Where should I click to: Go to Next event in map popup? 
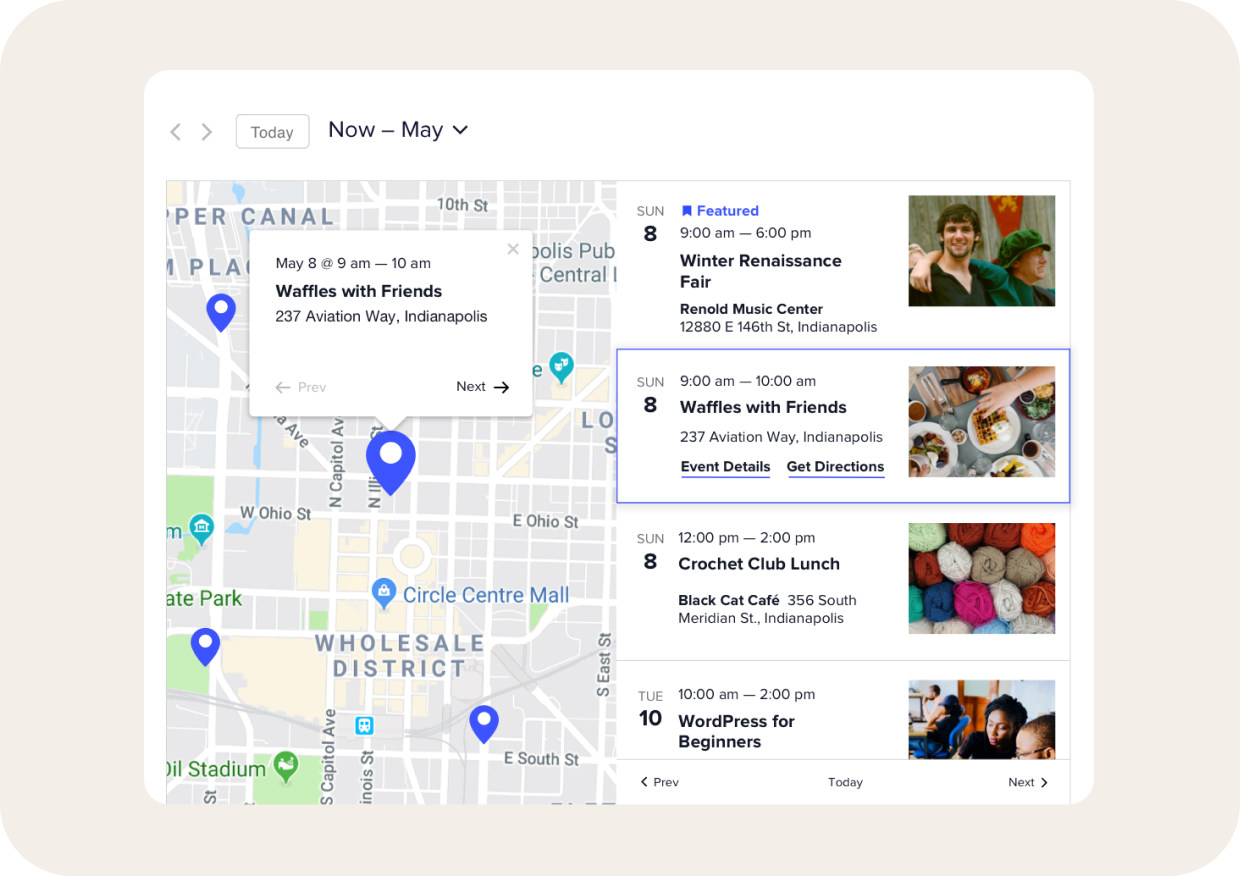(x=483, y=387)
